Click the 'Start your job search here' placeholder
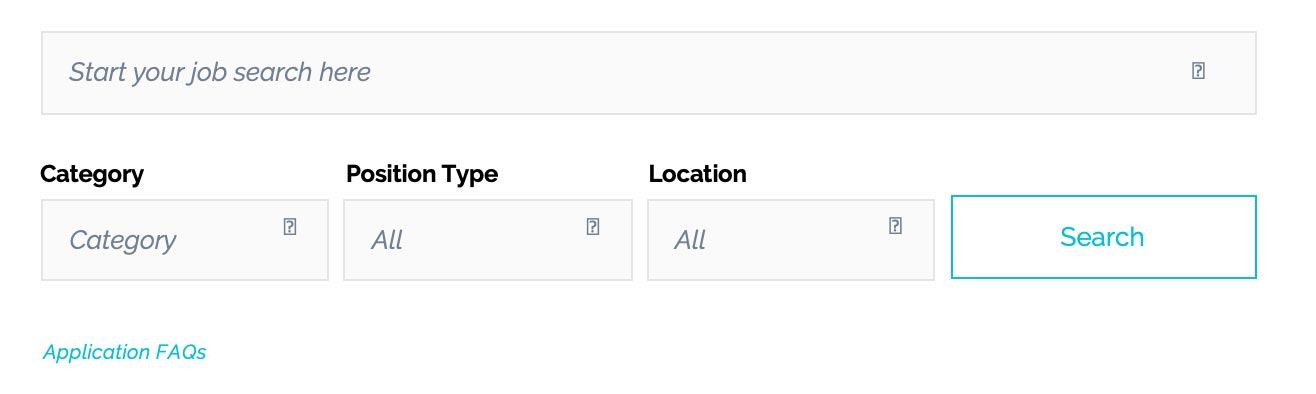The height and width of the screenshot is (394, 1316). 219,72
